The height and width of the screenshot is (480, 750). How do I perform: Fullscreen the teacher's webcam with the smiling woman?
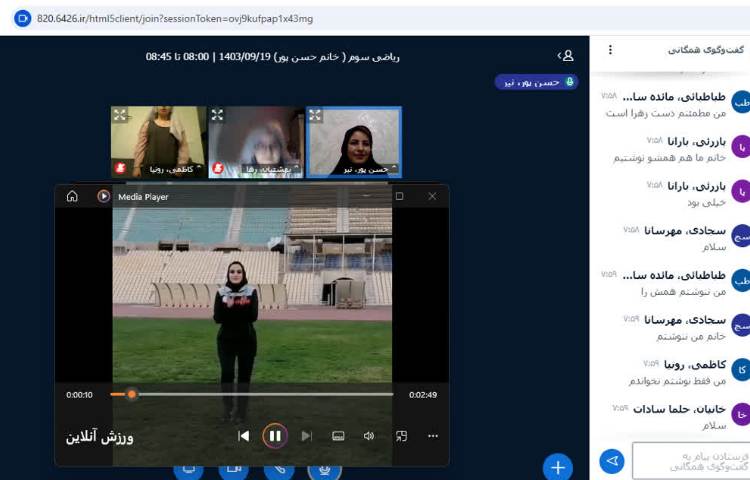[315, 115]
